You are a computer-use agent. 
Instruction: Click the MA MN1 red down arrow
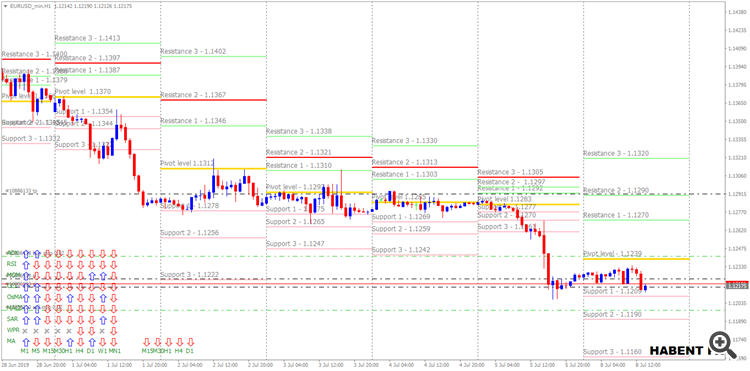[x=113, y=342]
